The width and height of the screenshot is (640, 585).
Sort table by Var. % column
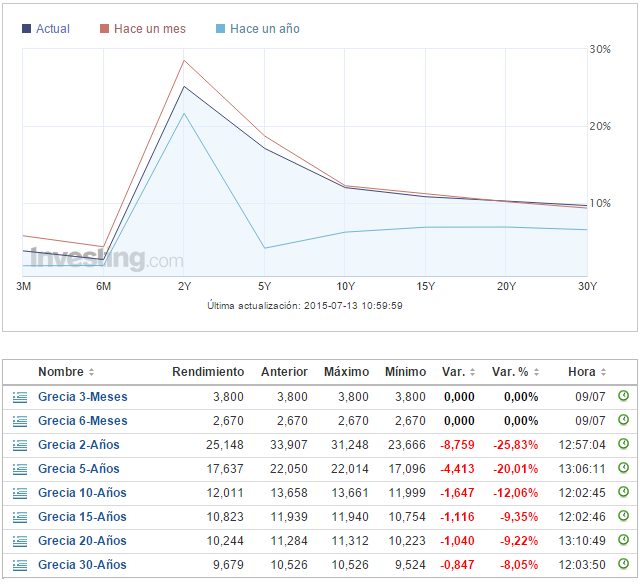515,372
